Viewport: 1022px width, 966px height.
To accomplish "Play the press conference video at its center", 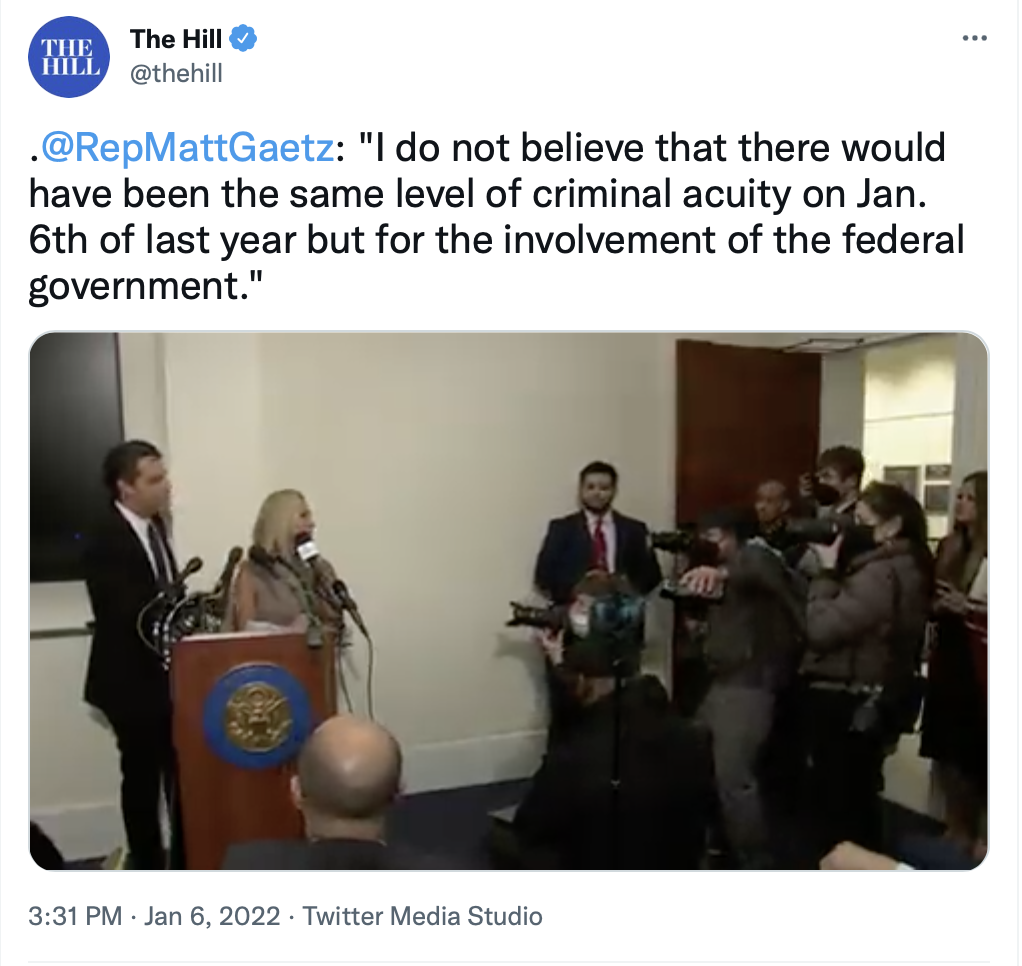I will coord(509,600).
